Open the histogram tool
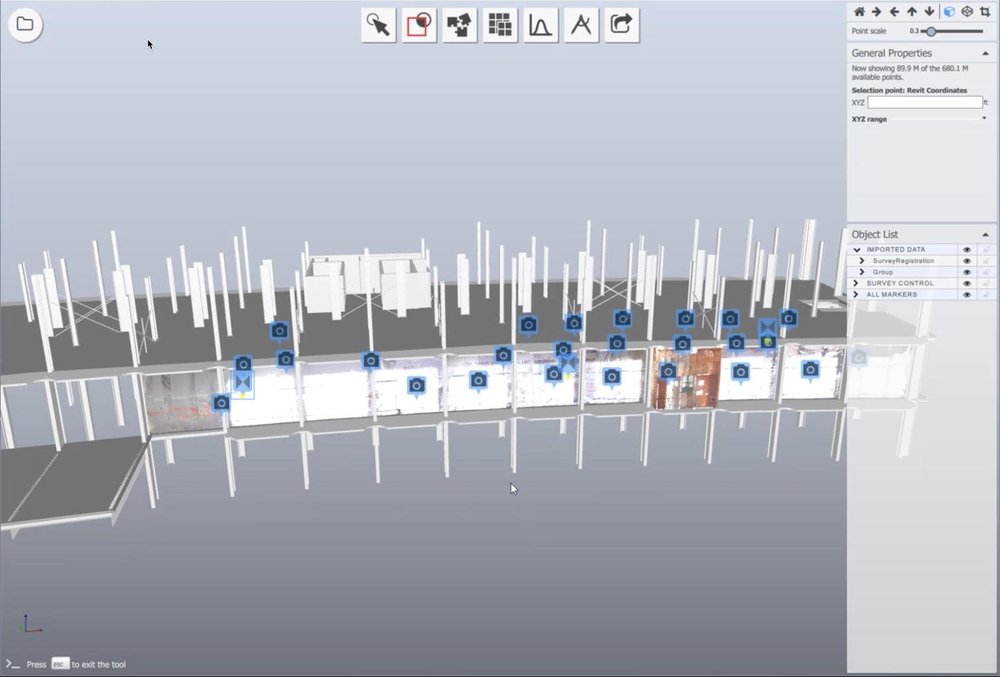 539,25
